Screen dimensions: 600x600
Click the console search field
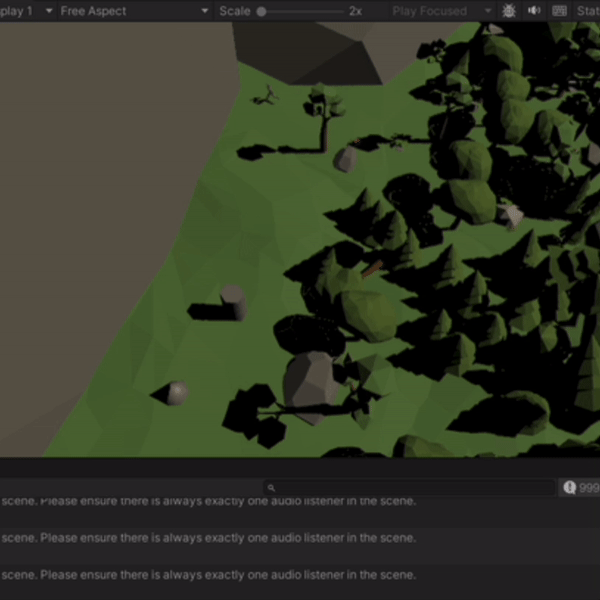tap(410, 487)
